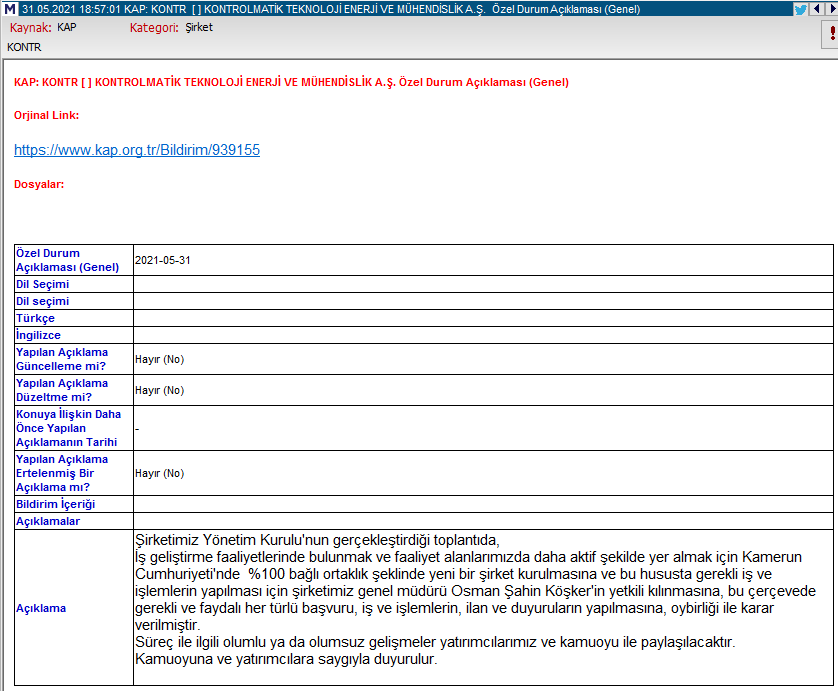
Task: Click the Dosyalar: label
Action: coord(39,184)
